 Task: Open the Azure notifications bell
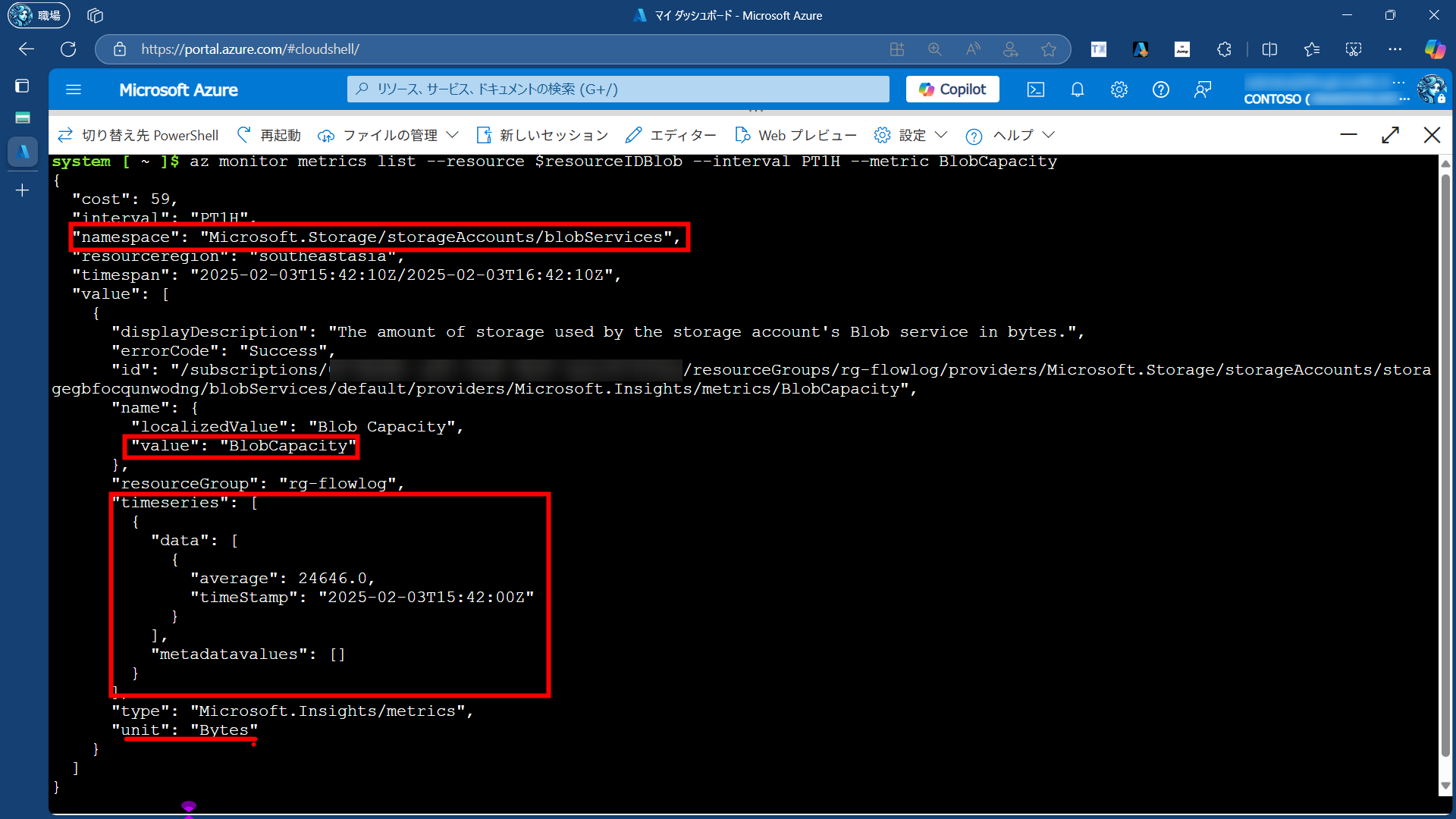point(1077,89)
